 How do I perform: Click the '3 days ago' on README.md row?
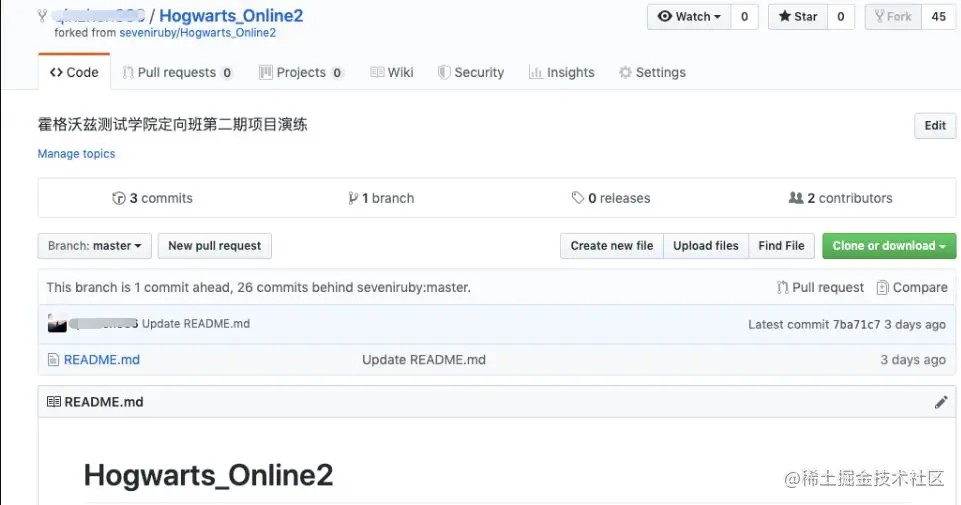pyautogui.click(x=913, y=360)
